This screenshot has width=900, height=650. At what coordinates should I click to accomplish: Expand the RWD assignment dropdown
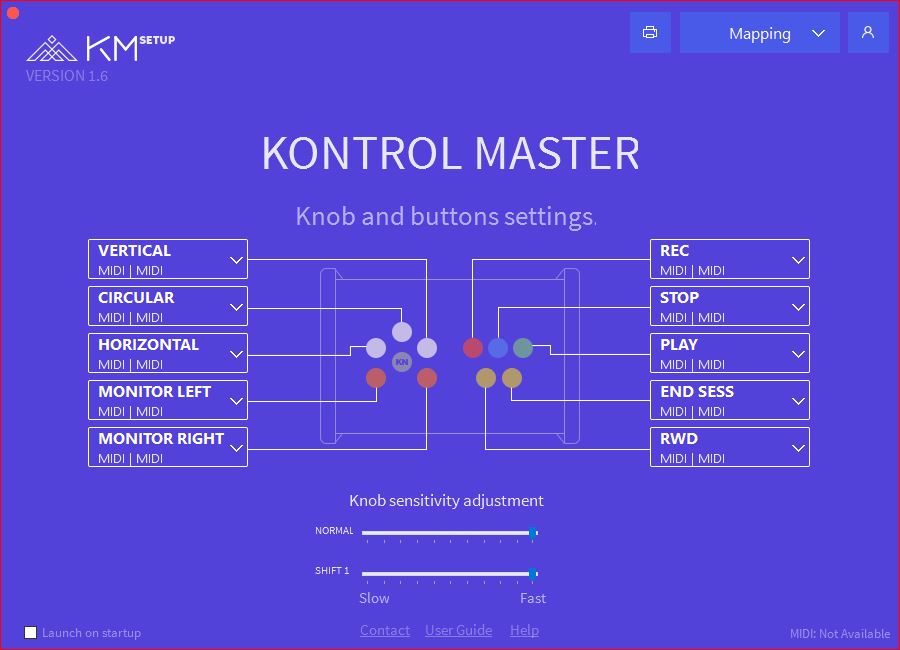tap(730, 447)
